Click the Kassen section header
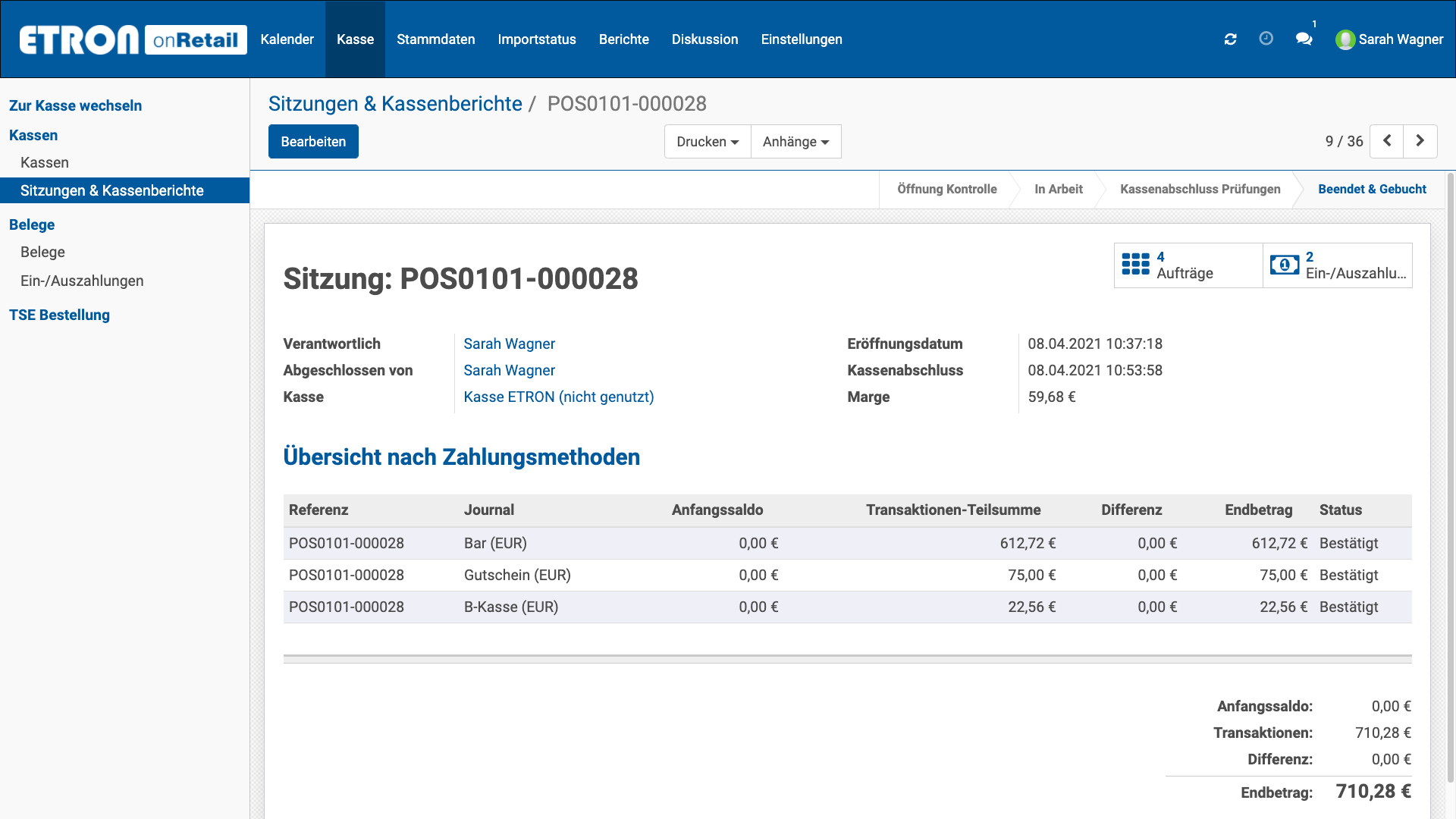1456x819 pixels. coord(33,135)
